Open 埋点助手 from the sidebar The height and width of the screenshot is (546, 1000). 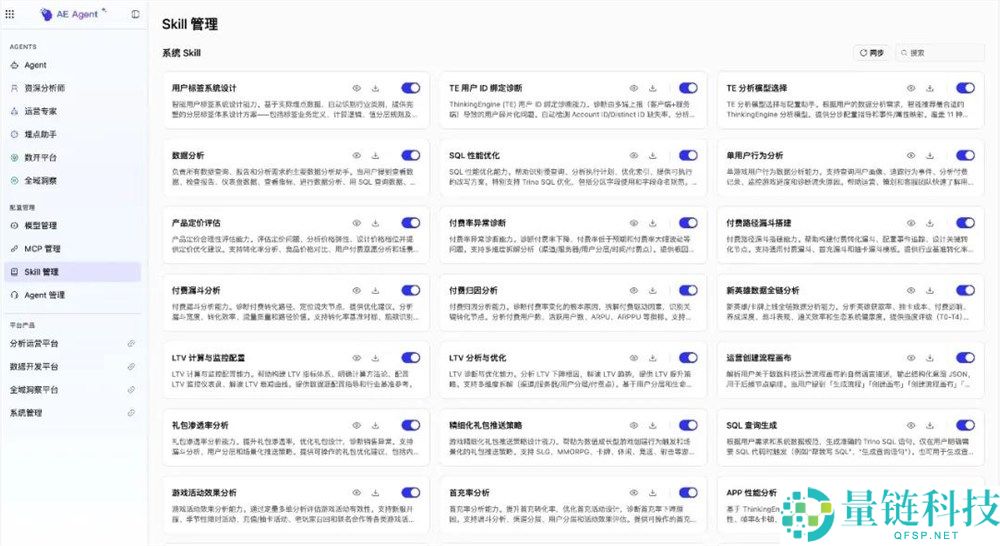(x=72, y=135)
